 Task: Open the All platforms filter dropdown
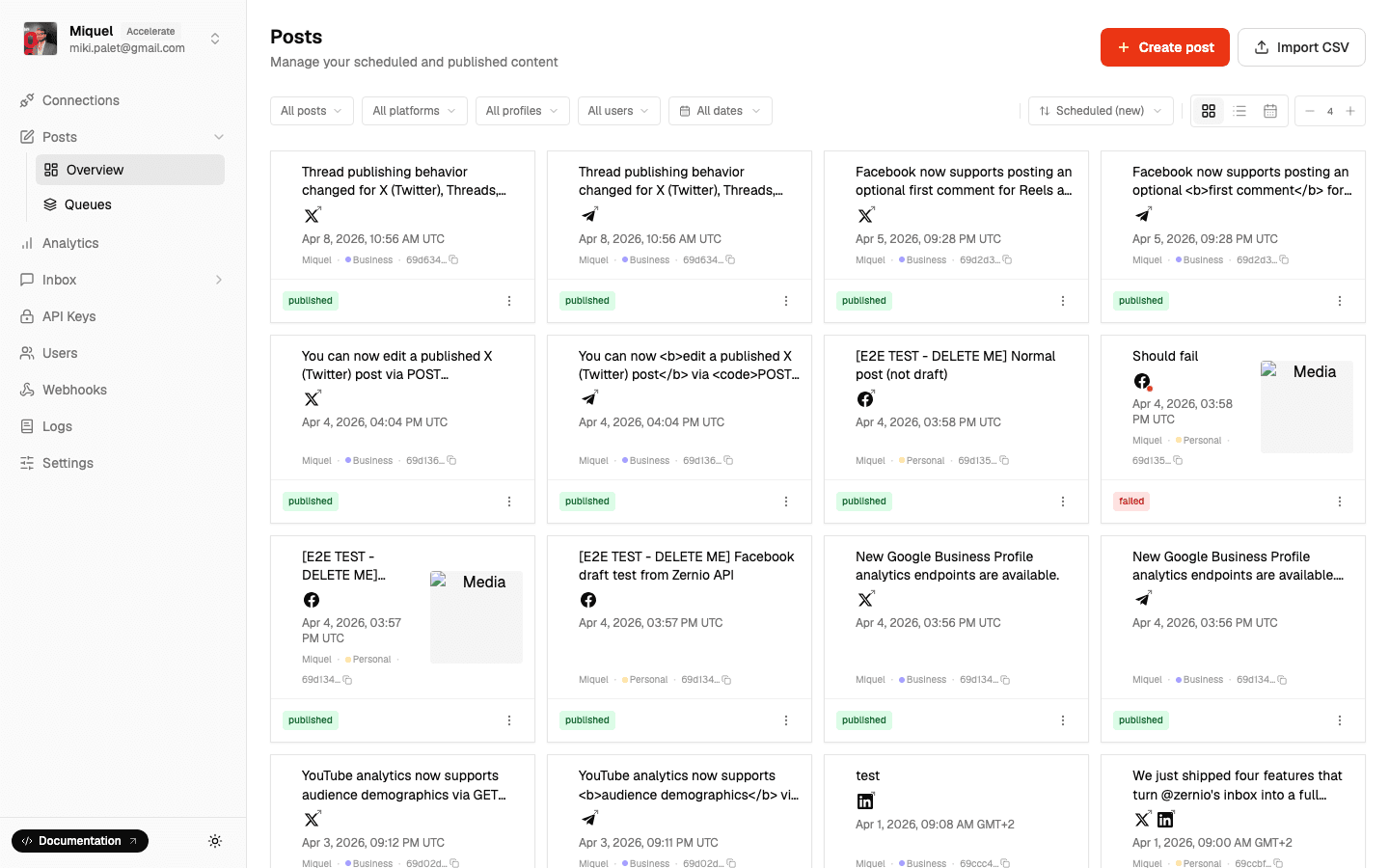click(414, 111)
